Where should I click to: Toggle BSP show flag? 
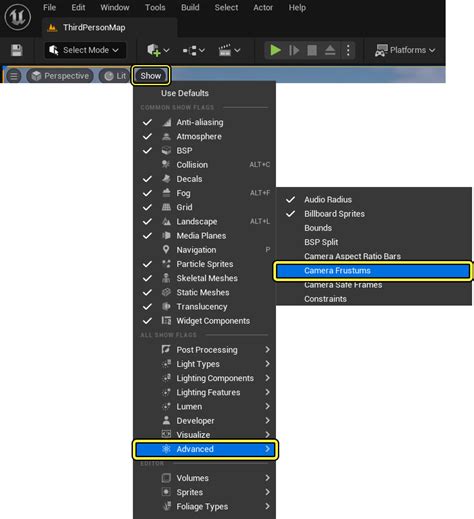(x=204, y=151)
